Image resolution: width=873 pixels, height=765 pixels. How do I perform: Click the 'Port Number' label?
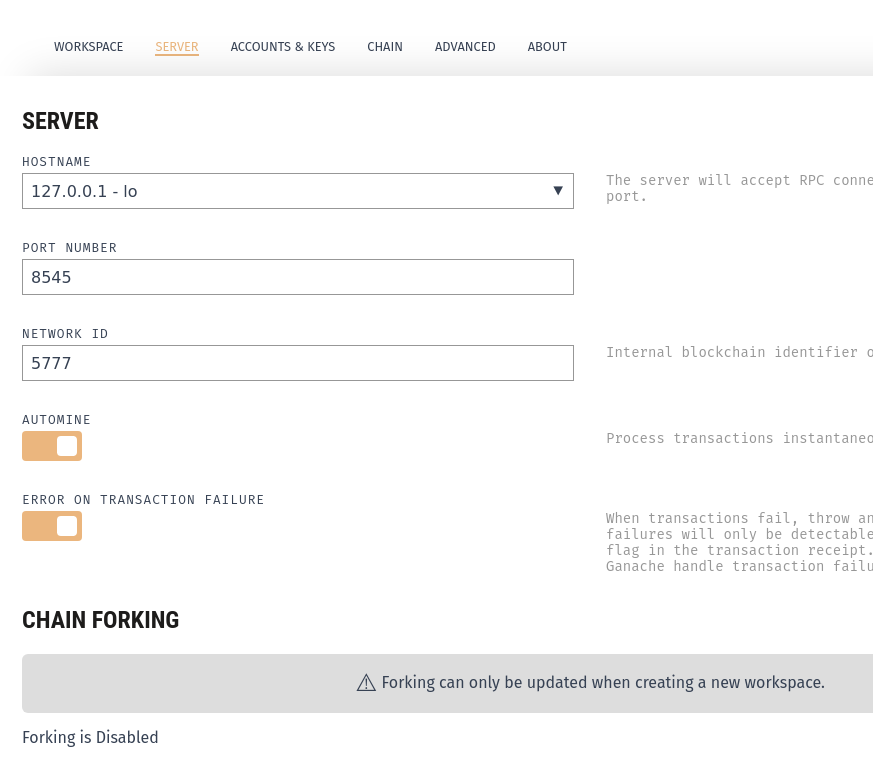pos(70,248)
